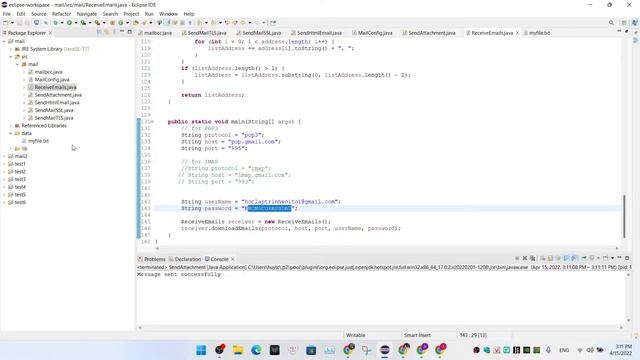This screenshot has width=640, height=360.
Task: Open Package Explorer view menu
Action: coord(114,32)
